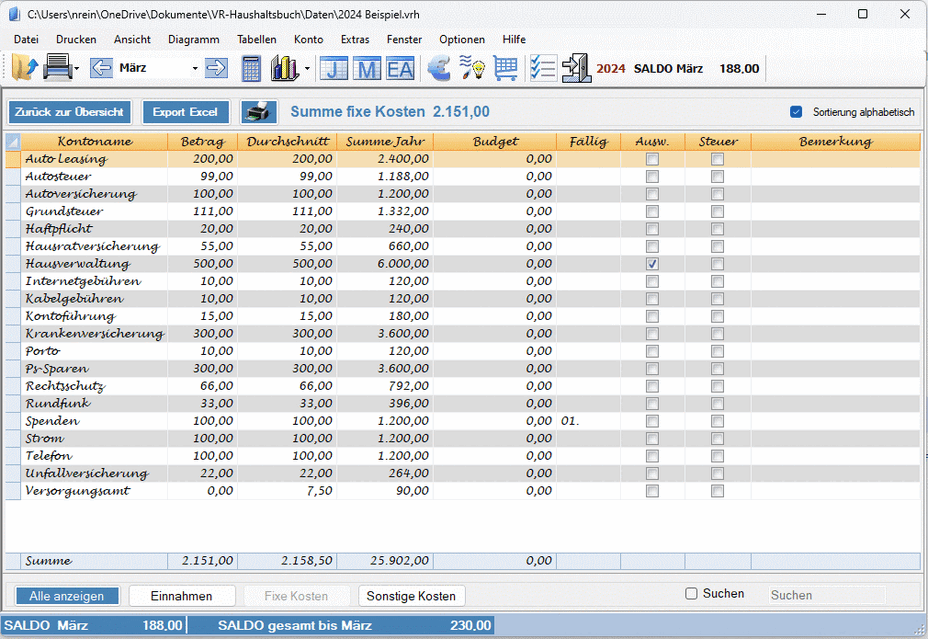Open the Tabellen menu
This screenshot has height=639, width=928.
tap(257, 39)
